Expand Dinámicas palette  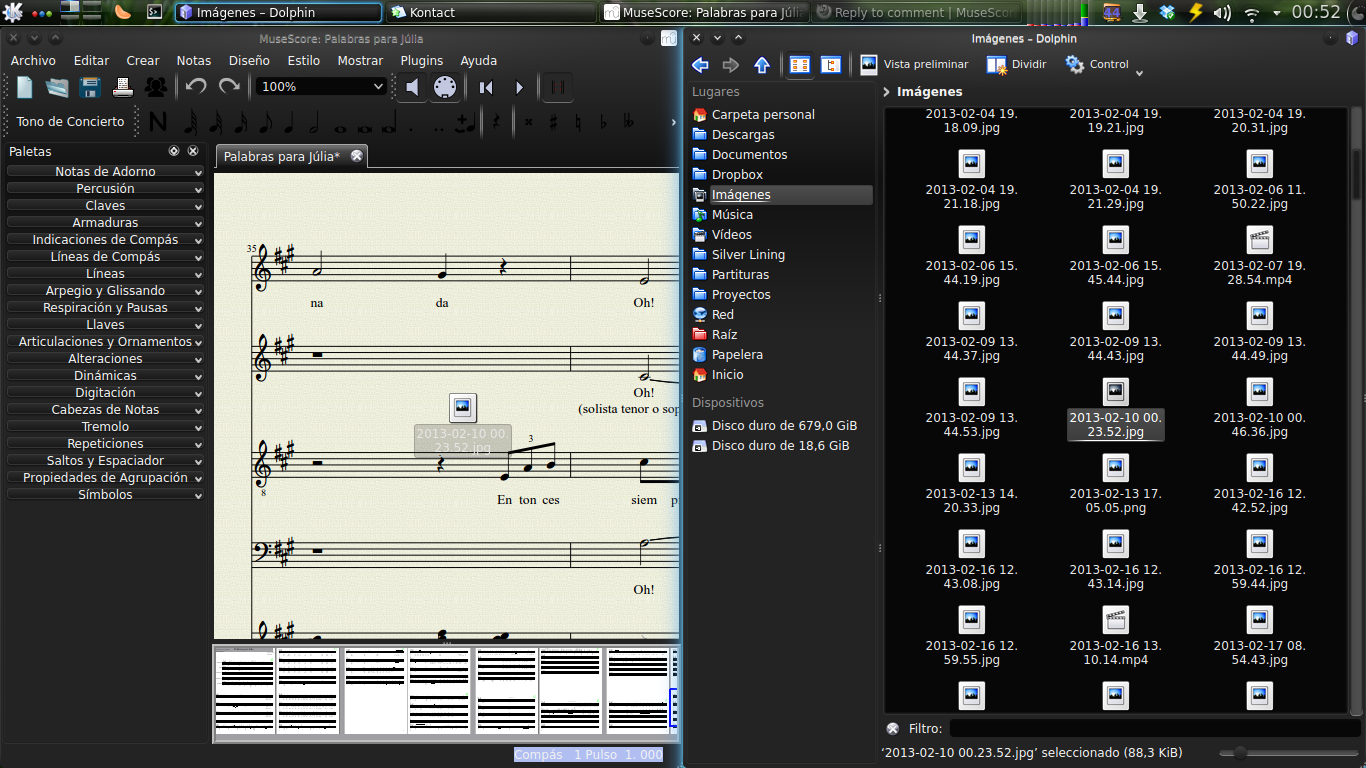click(x=105, y=376)
